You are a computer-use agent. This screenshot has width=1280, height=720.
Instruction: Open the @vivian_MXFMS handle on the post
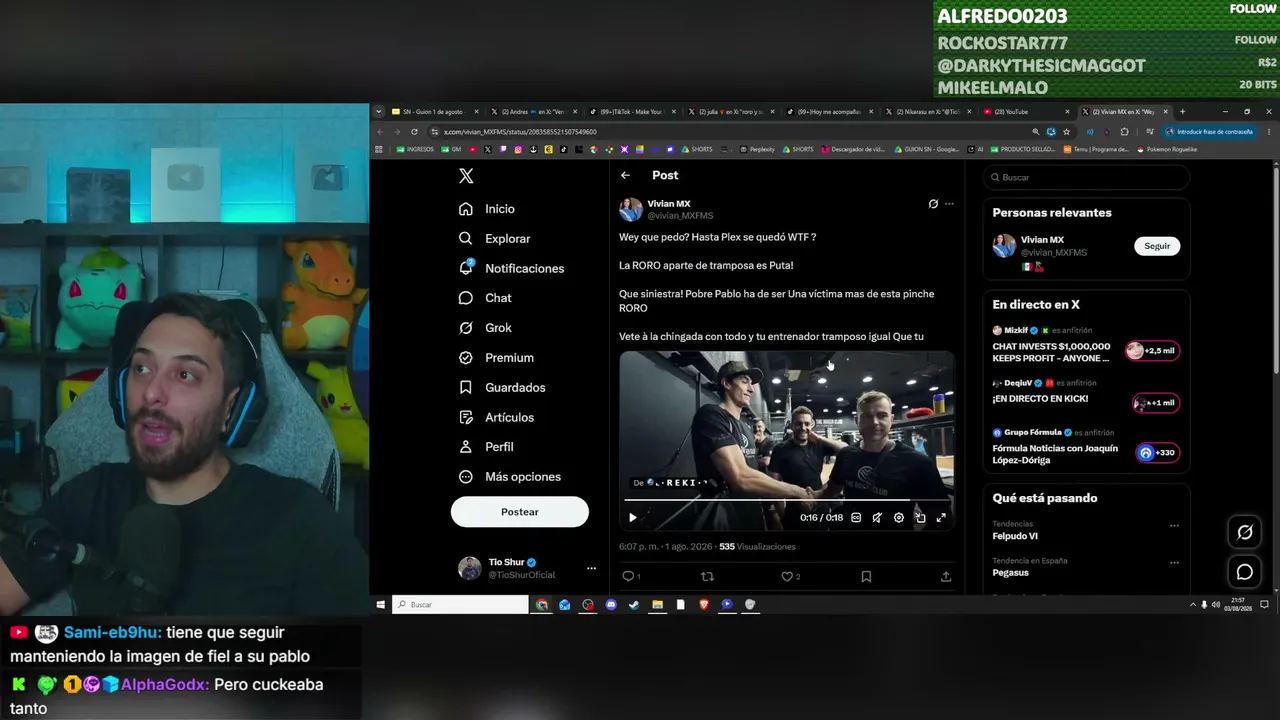(680, 215)
